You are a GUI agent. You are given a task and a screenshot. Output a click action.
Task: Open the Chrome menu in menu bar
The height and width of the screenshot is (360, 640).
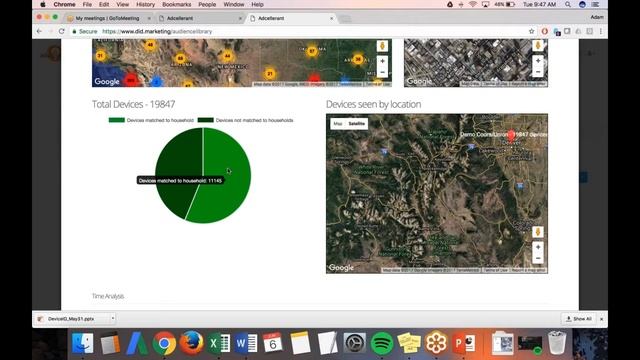tap(64, 4)
